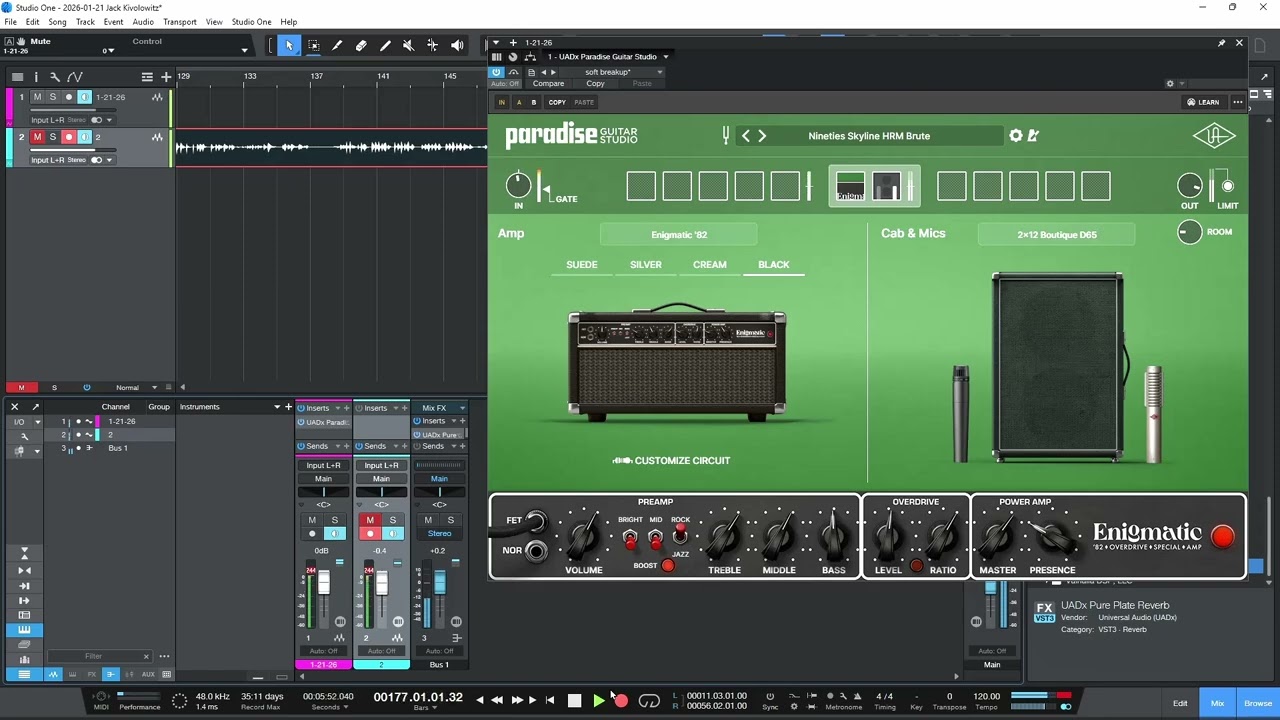Expand the Instruments panel dropdown arrow
The width and height of the screenshot is (1280, 720).
pos(277,407)
